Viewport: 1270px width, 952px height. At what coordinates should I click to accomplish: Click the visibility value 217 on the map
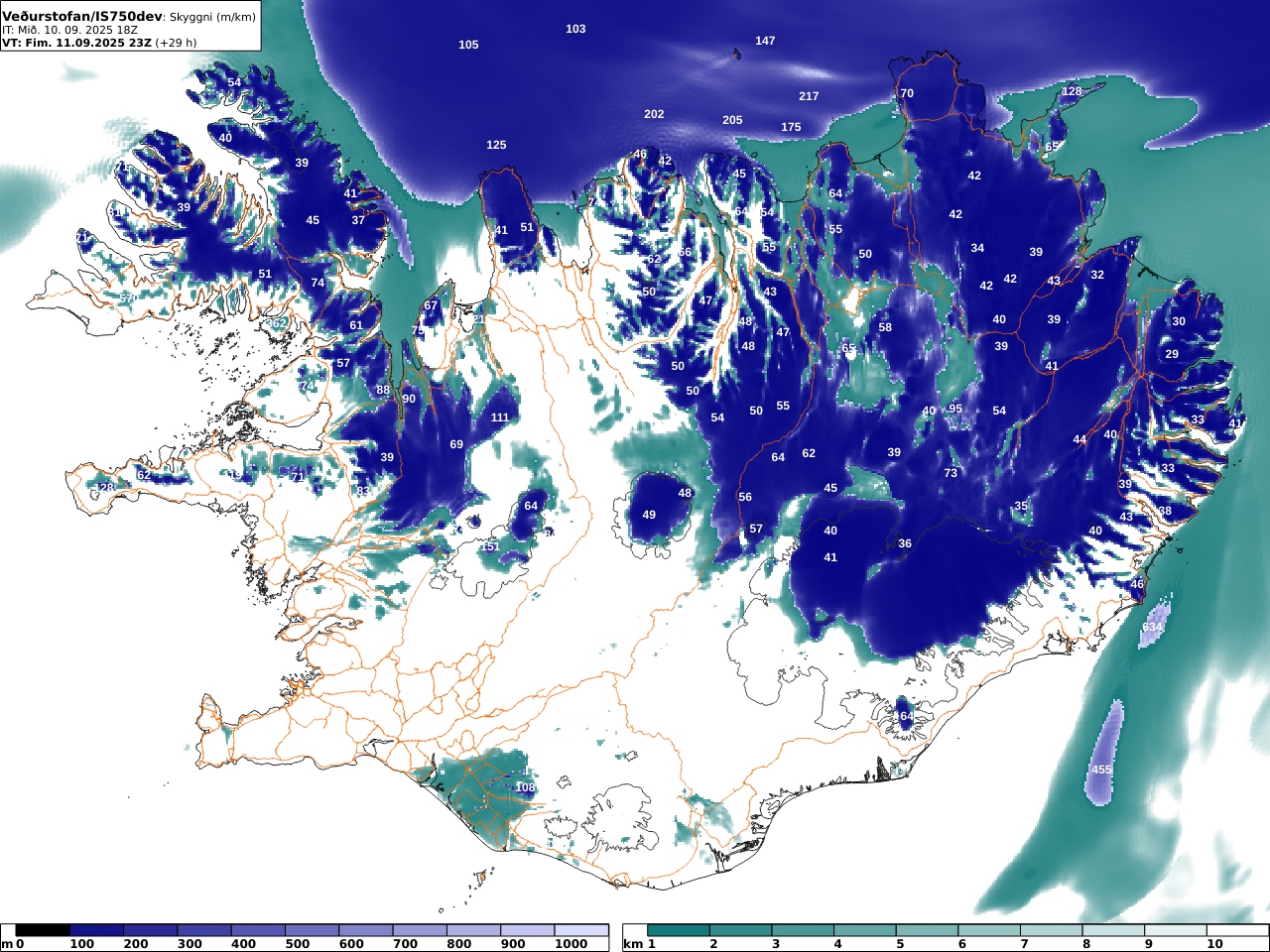[x=809, y=96]
